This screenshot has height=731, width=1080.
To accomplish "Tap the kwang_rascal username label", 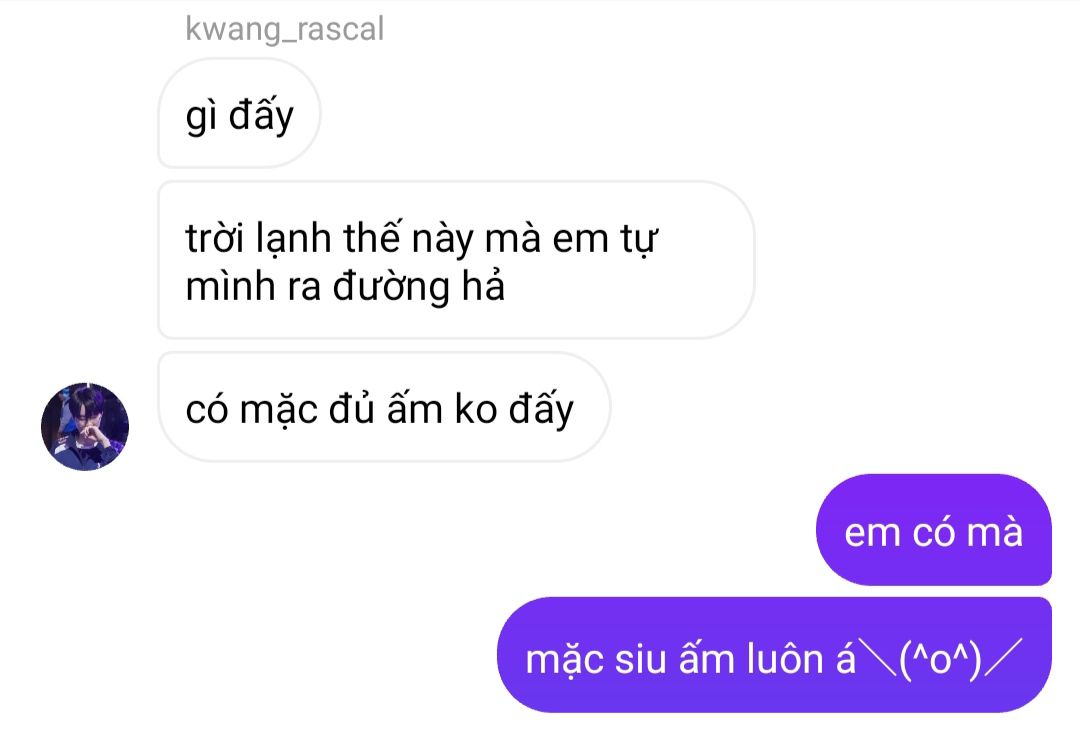I will coord(284,30).
